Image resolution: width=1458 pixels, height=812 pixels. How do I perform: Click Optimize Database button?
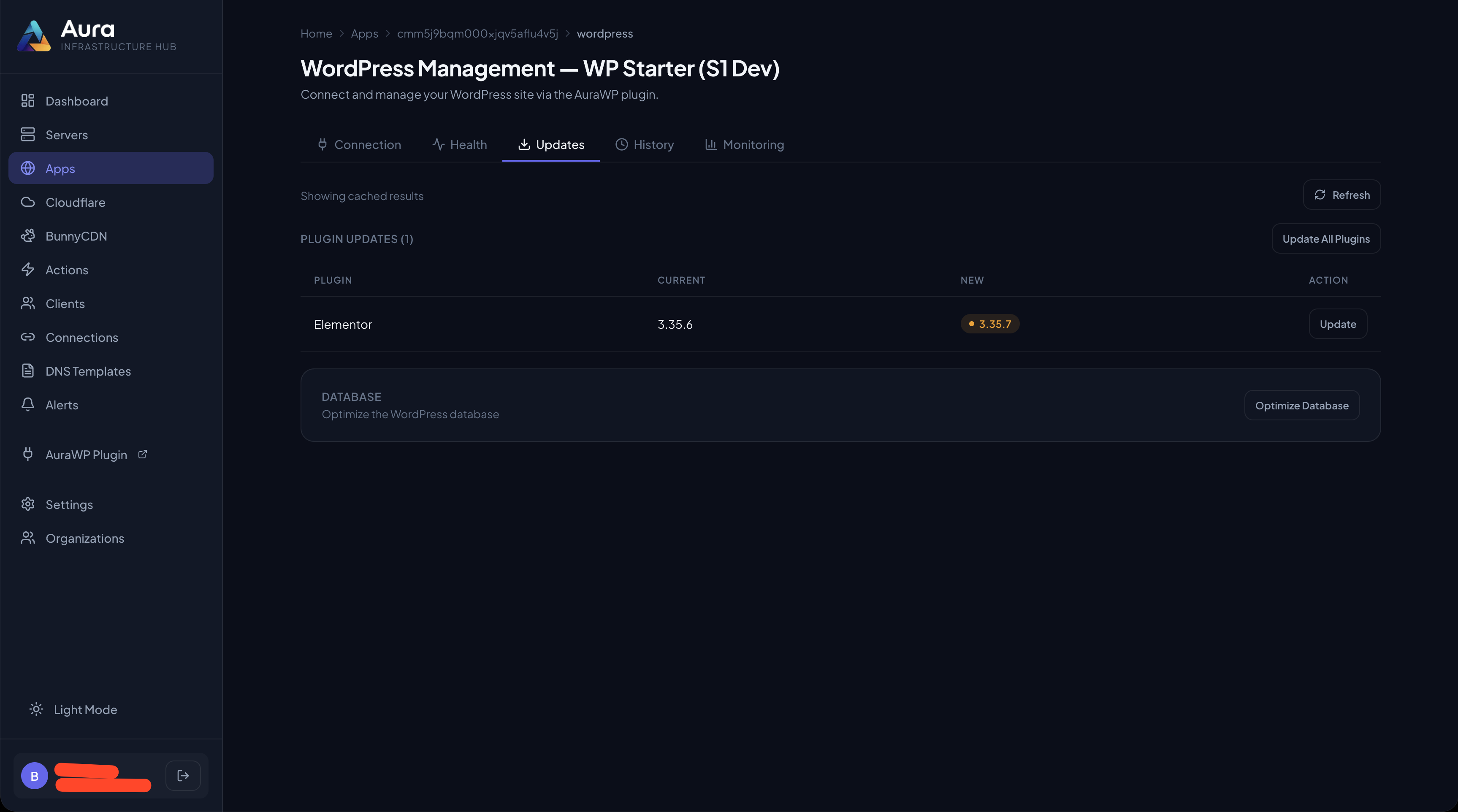point(1301,406)
